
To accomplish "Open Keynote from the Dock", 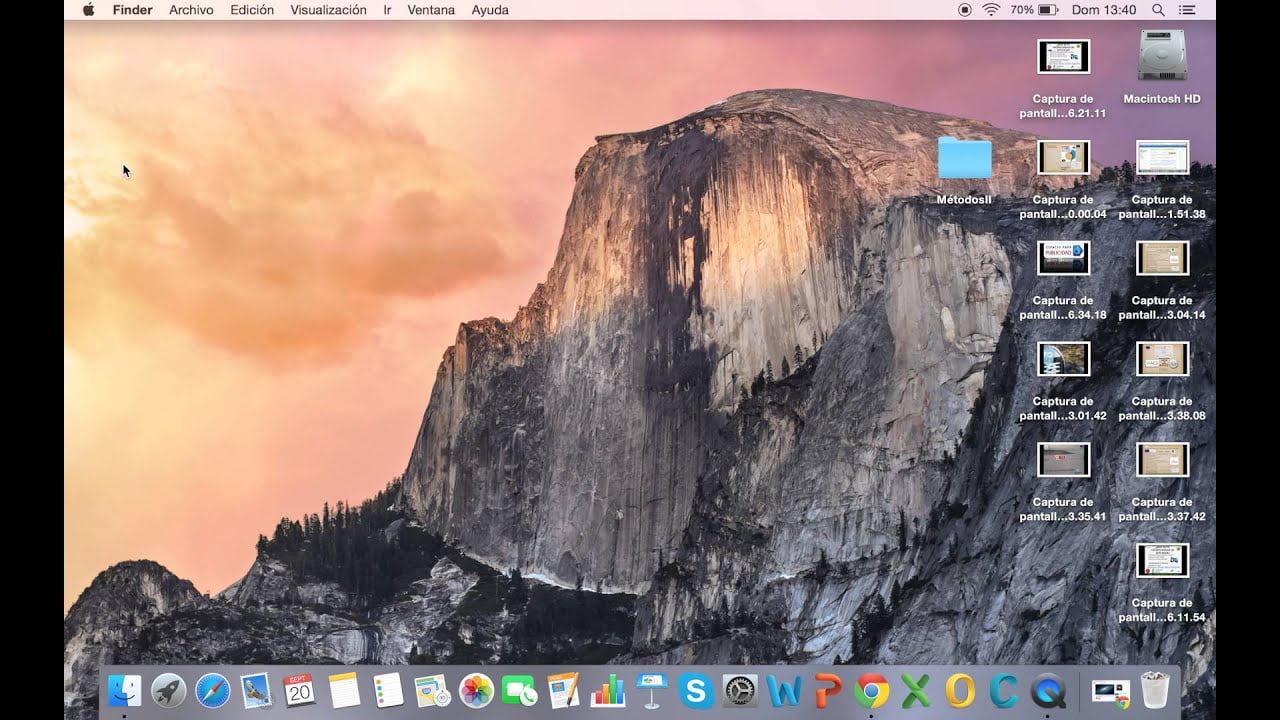I will coord(652,690).
